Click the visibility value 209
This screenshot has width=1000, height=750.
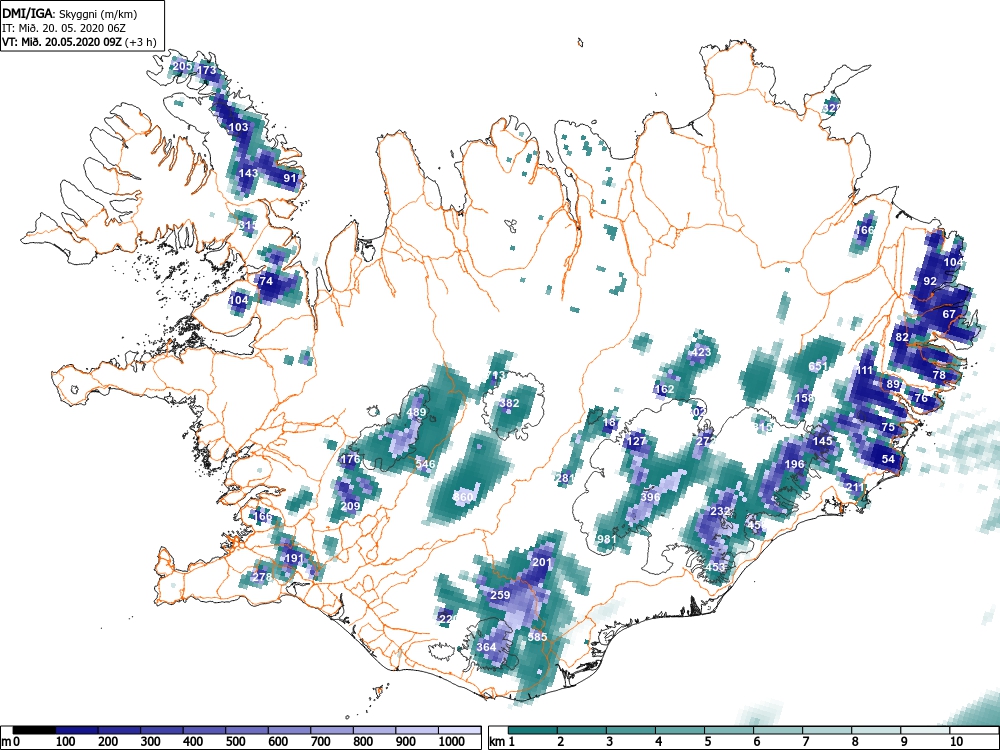click(x=350, y=506)
